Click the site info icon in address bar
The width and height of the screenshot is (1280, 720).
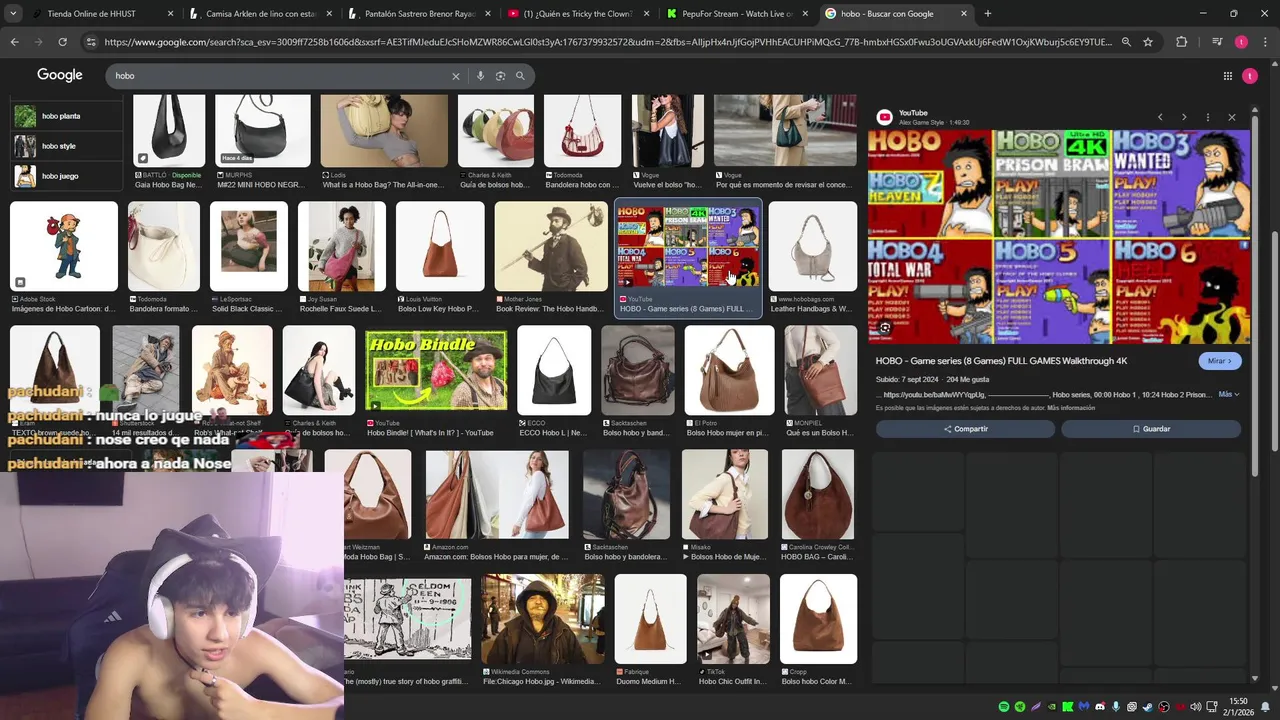coord(91,42)
